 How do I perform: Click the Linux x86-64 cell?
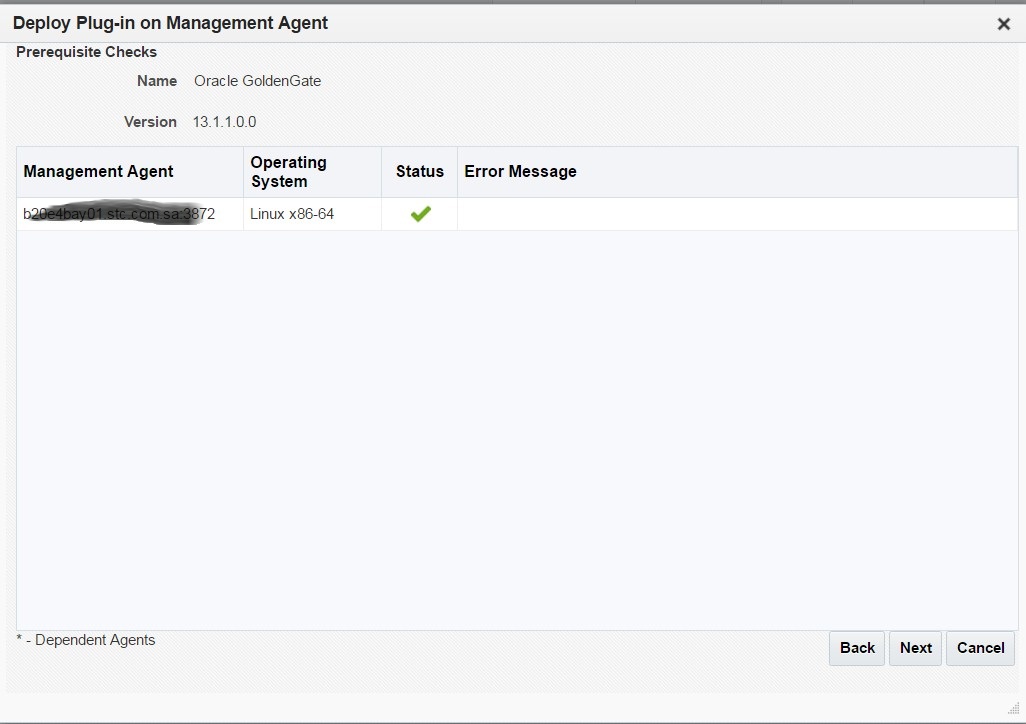(x=292, y=214)
